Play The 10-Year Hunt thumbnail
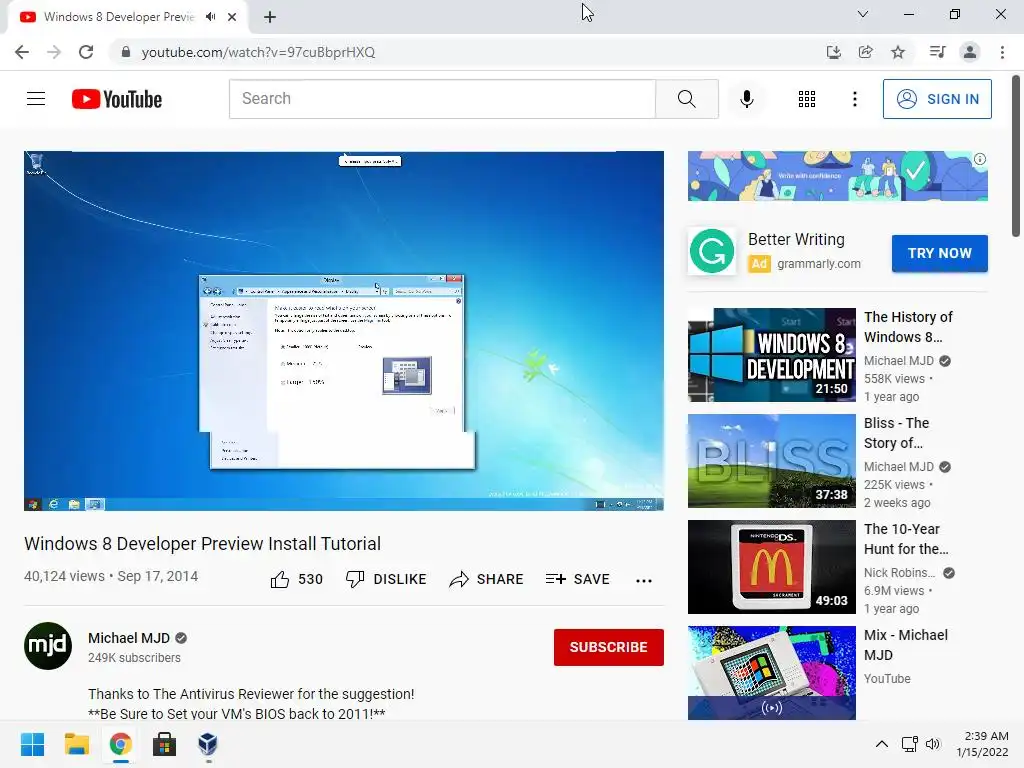Screen dimensions: 1024x768 (x=771, y=567)
